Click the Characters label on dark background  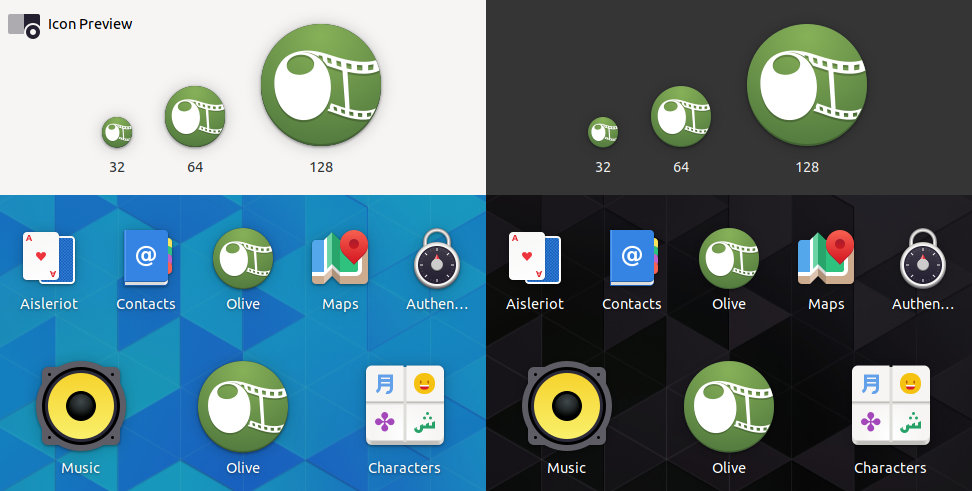click(x=891, y=467)
